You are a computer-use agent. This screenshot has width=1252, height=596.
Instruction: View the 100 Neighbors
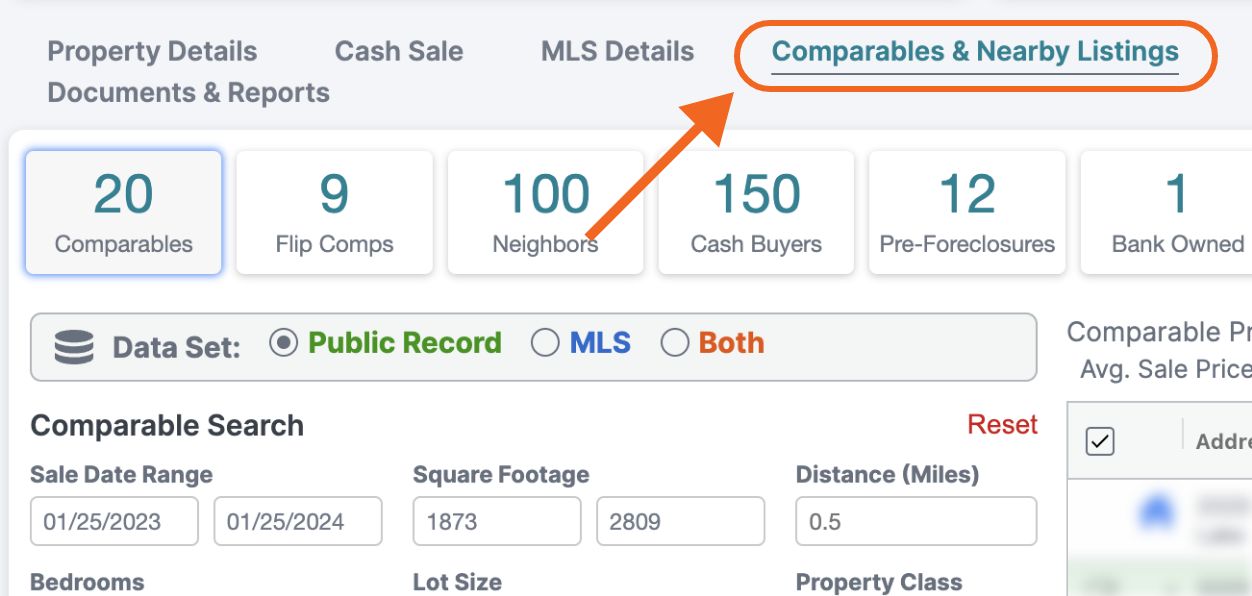point(545,211)
